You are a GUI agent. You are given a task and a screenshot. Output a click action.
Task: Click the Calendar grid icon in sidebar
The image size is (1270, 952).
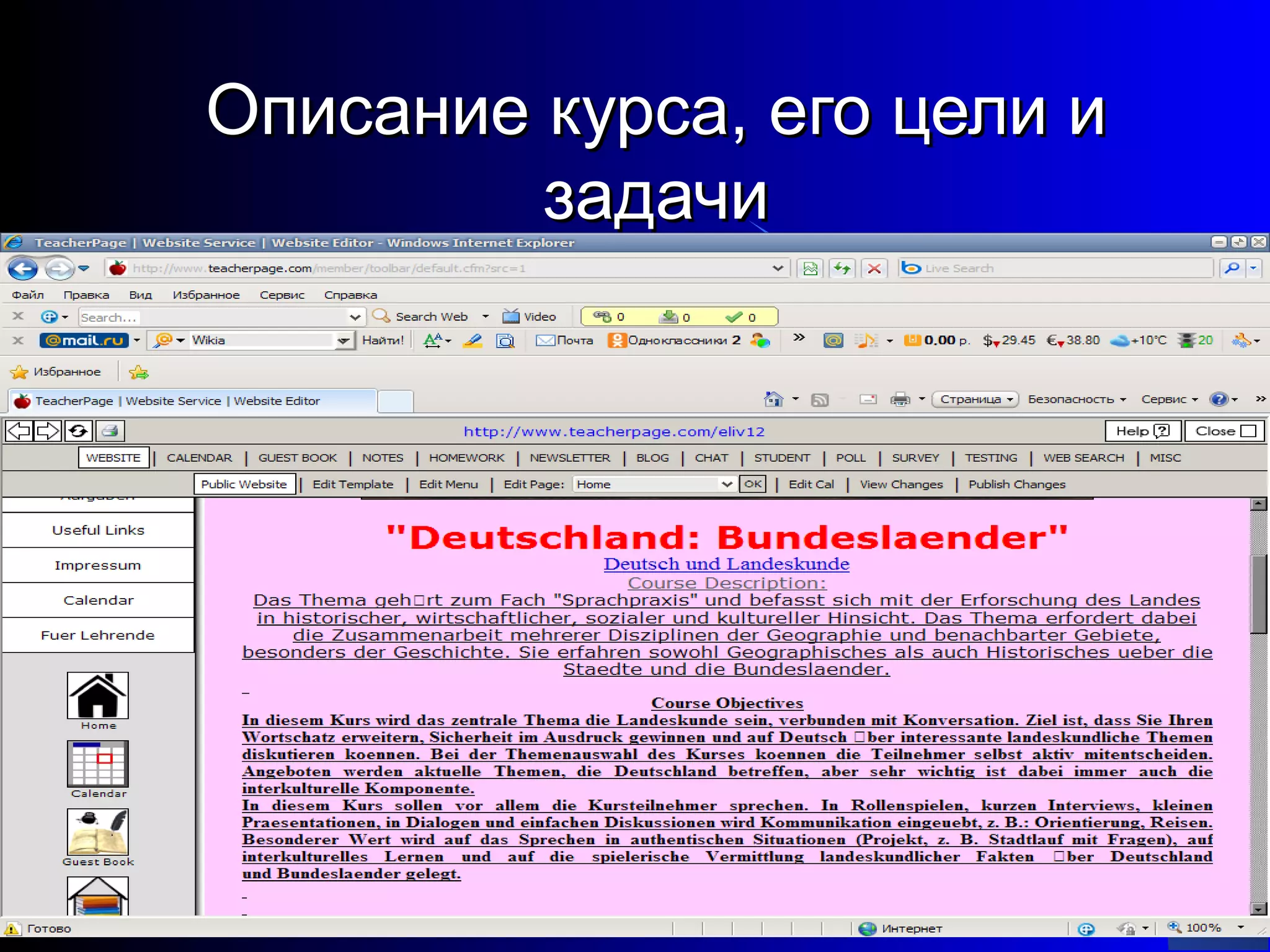coord(98,764)
